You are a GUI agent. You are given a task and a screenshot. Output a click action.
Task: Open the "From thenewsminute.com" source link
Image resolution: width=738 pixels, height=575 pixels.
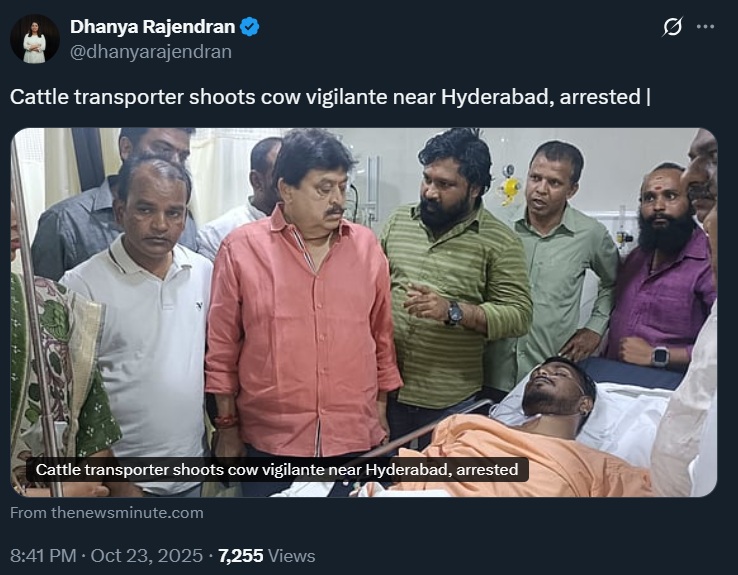pos(107,513)
